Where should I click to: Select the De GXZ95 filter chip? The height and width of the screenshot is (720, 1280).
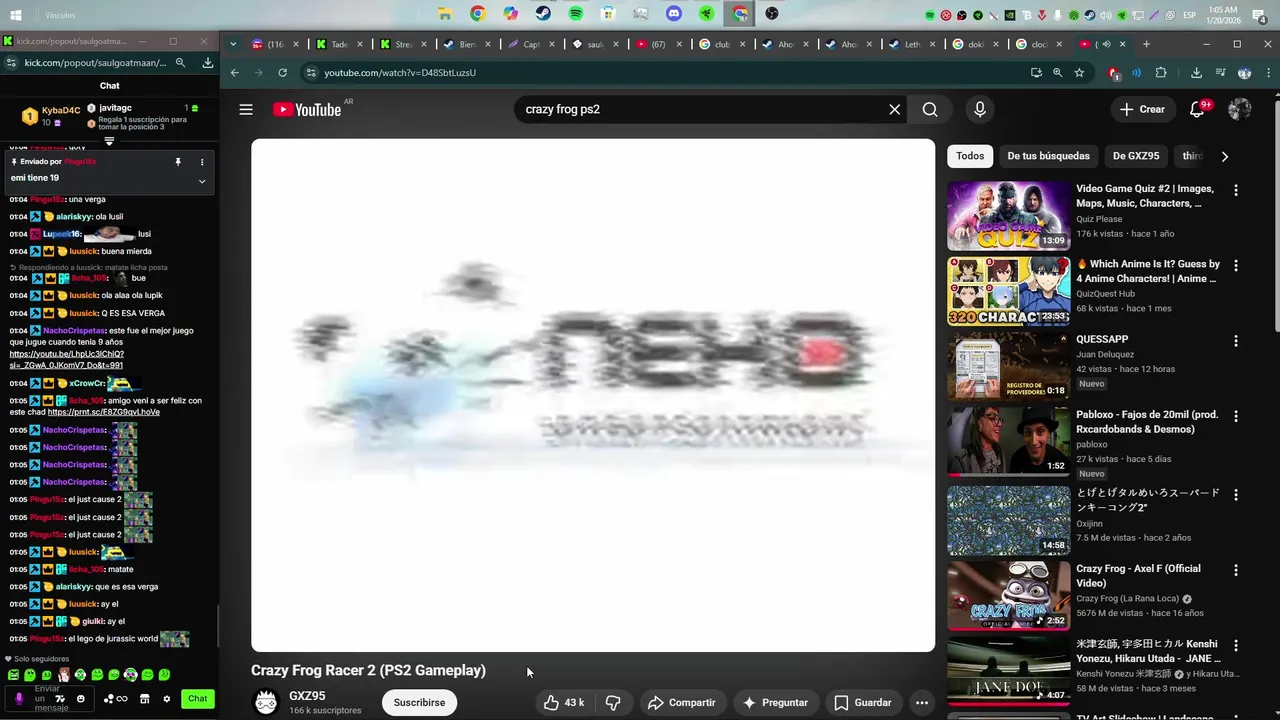tap(1136, 156)
